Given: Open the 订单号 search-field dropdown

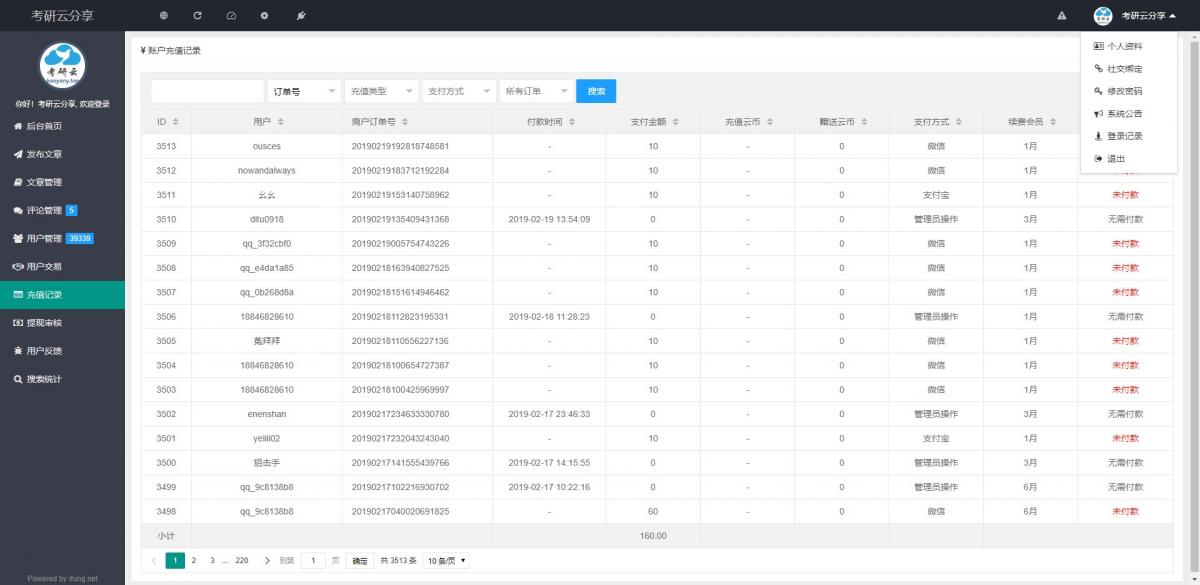Looking at the screenshot, I should coord(304,91).
